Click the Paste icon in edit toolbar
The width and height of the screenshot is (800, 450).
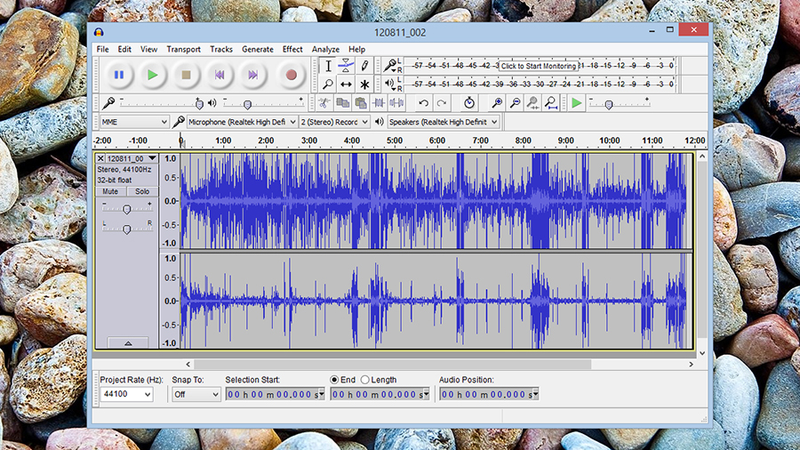point(361,103)
